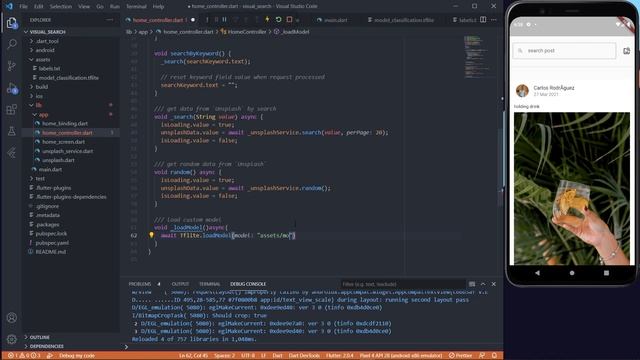Open the Manage gear icon

[x=11, y=339]
